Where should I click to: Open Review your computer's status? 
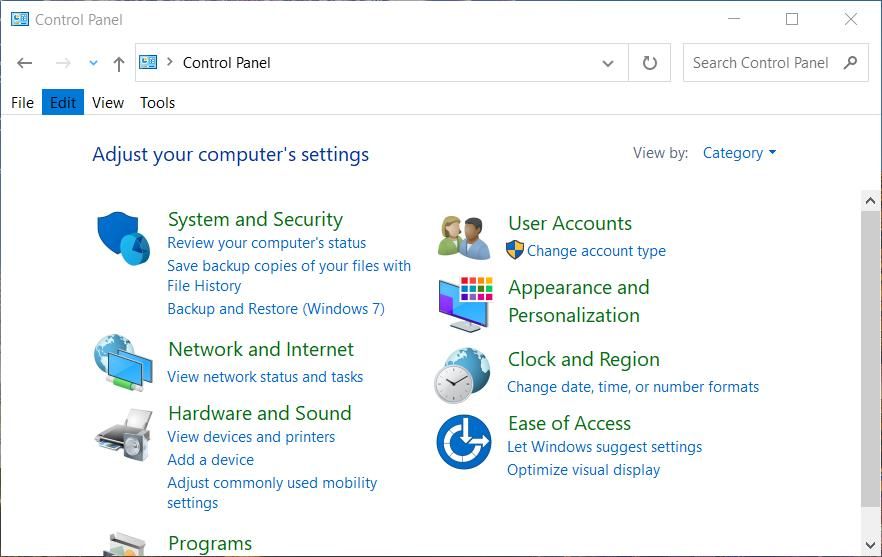point(267,243)
